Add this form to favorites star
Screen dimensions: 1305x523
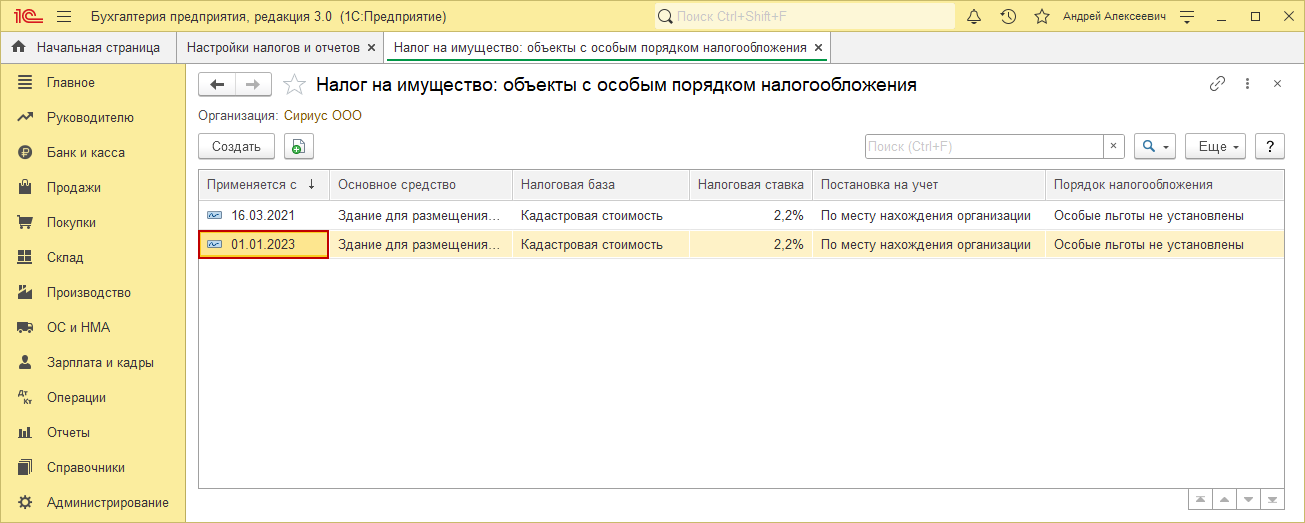[x=294, y=85]
